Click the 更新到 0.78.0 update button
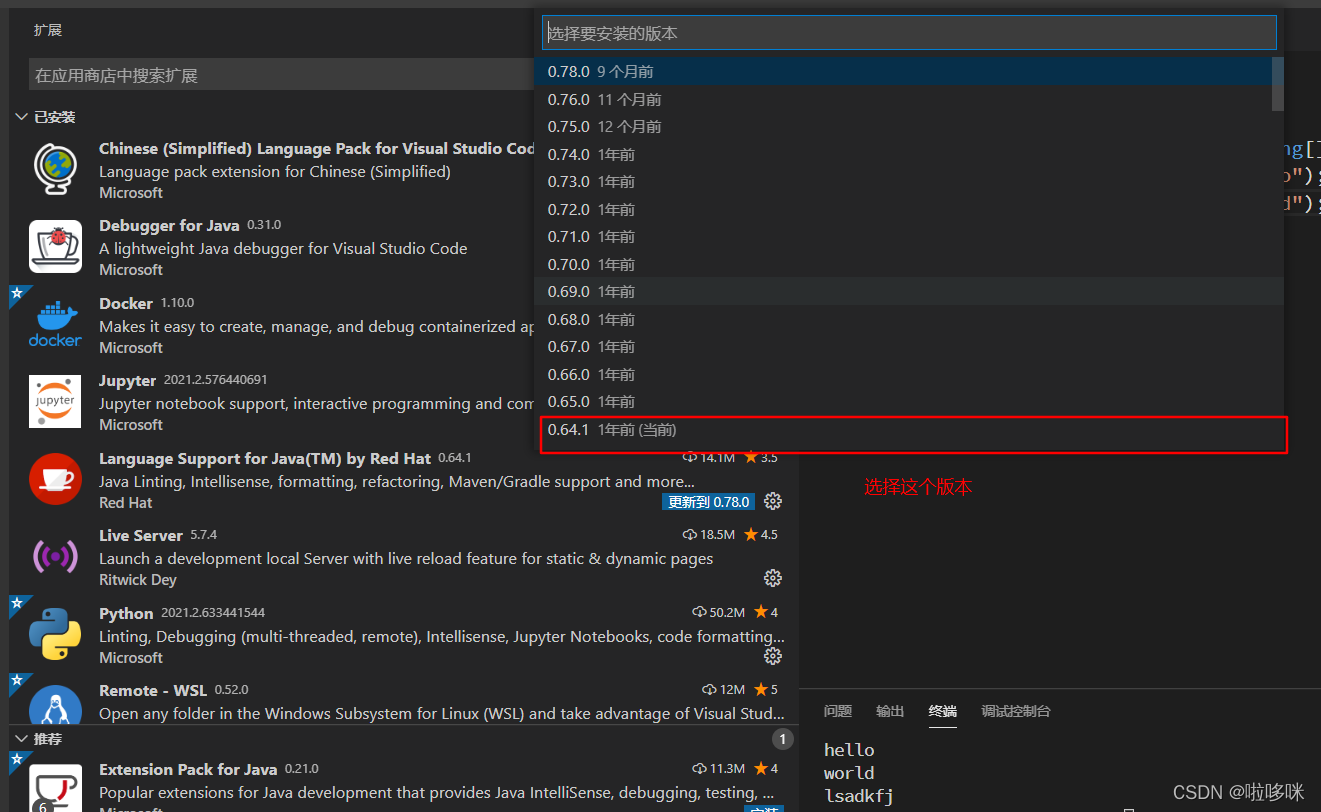The image size is (1321, 812). click(x=707, y=501)
